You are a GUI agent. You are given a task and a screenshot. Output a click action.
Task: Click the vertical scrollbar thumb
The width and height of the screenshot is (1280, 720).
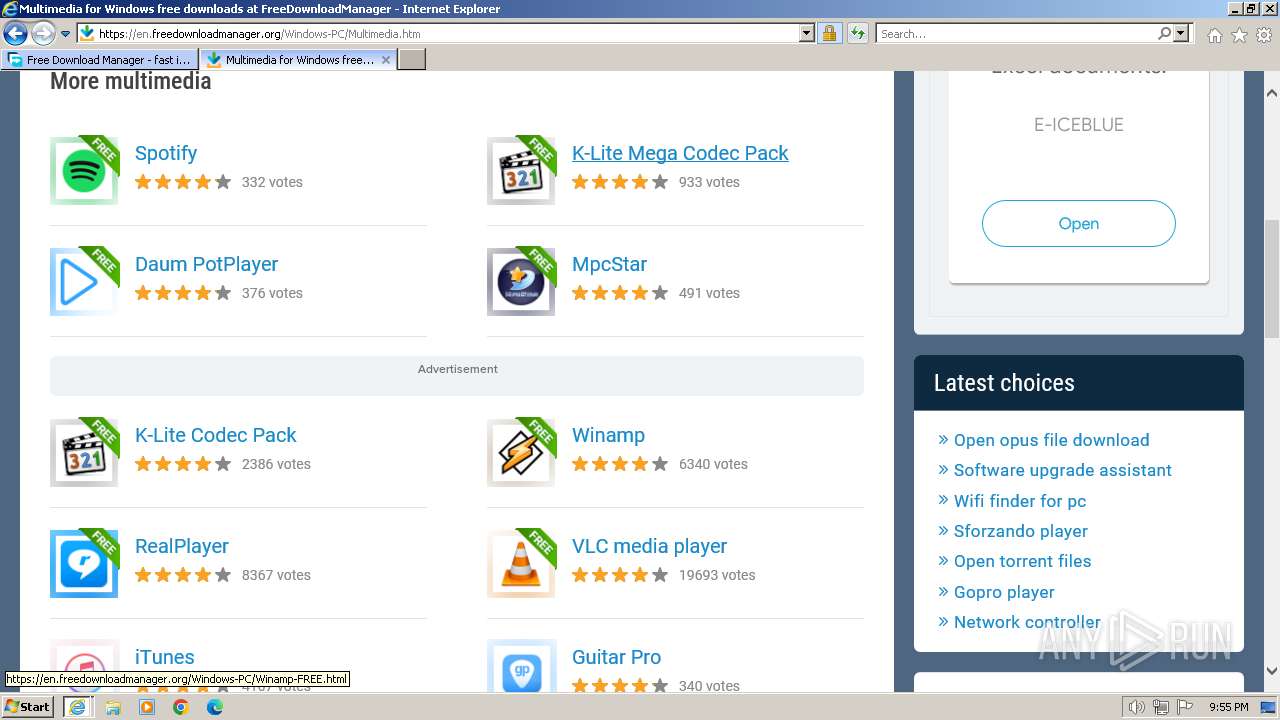[x=1272, y=279]
